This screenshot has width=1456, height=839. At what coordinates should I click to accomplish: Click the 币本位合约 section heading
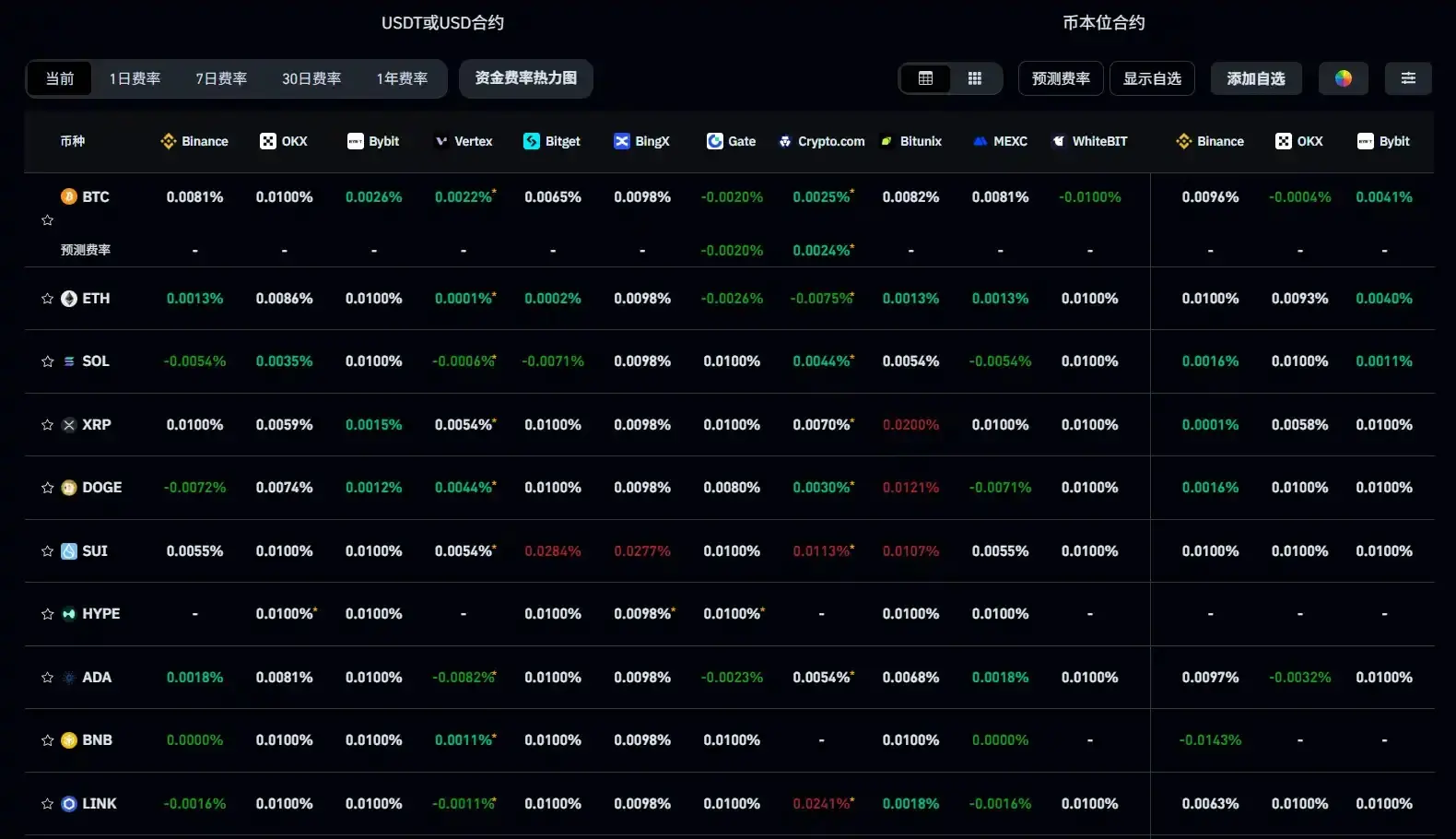(1104, 23)
